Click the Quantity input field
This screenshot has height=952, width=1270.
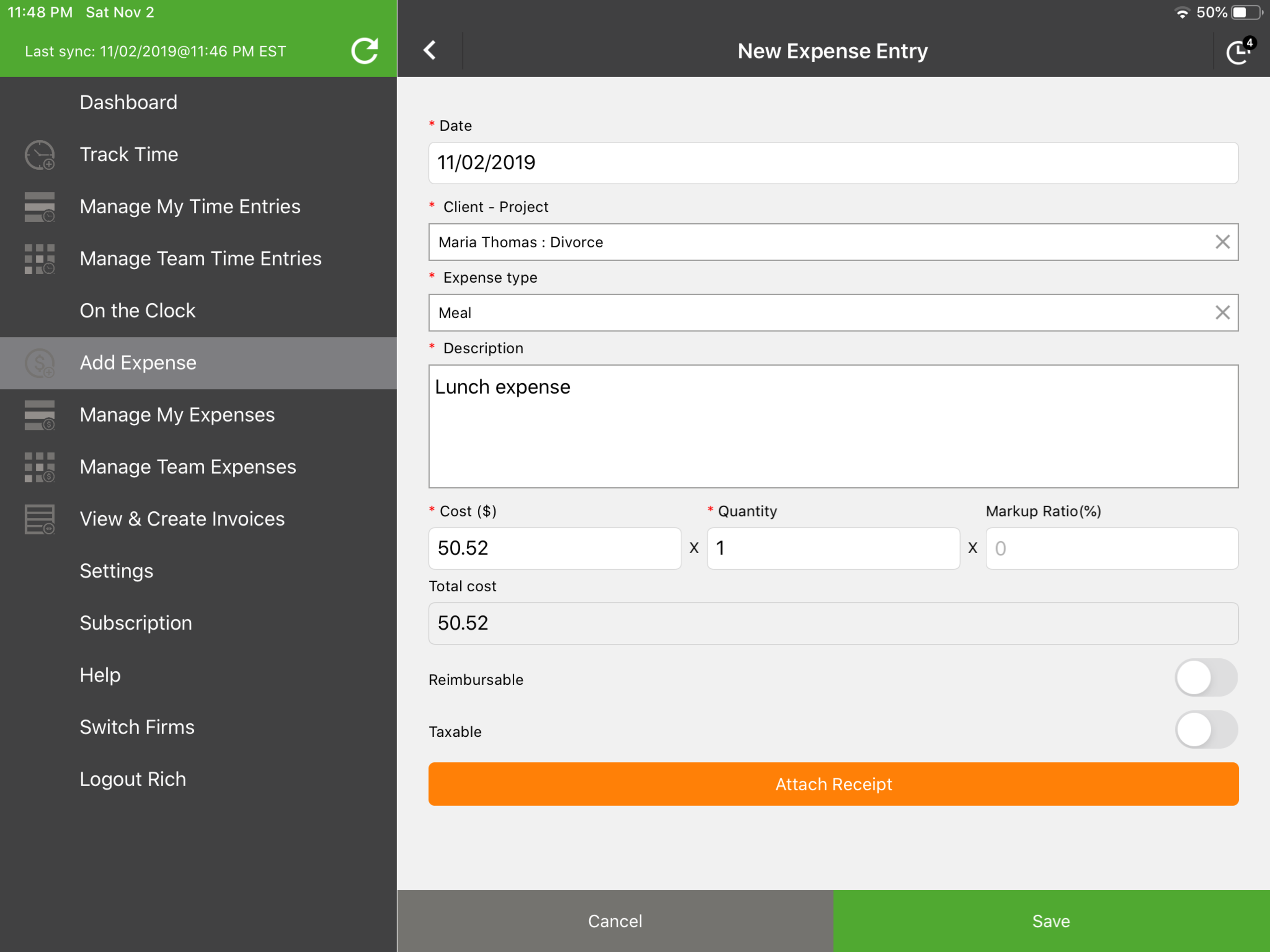pyautogui.click(x=833, y=549)
